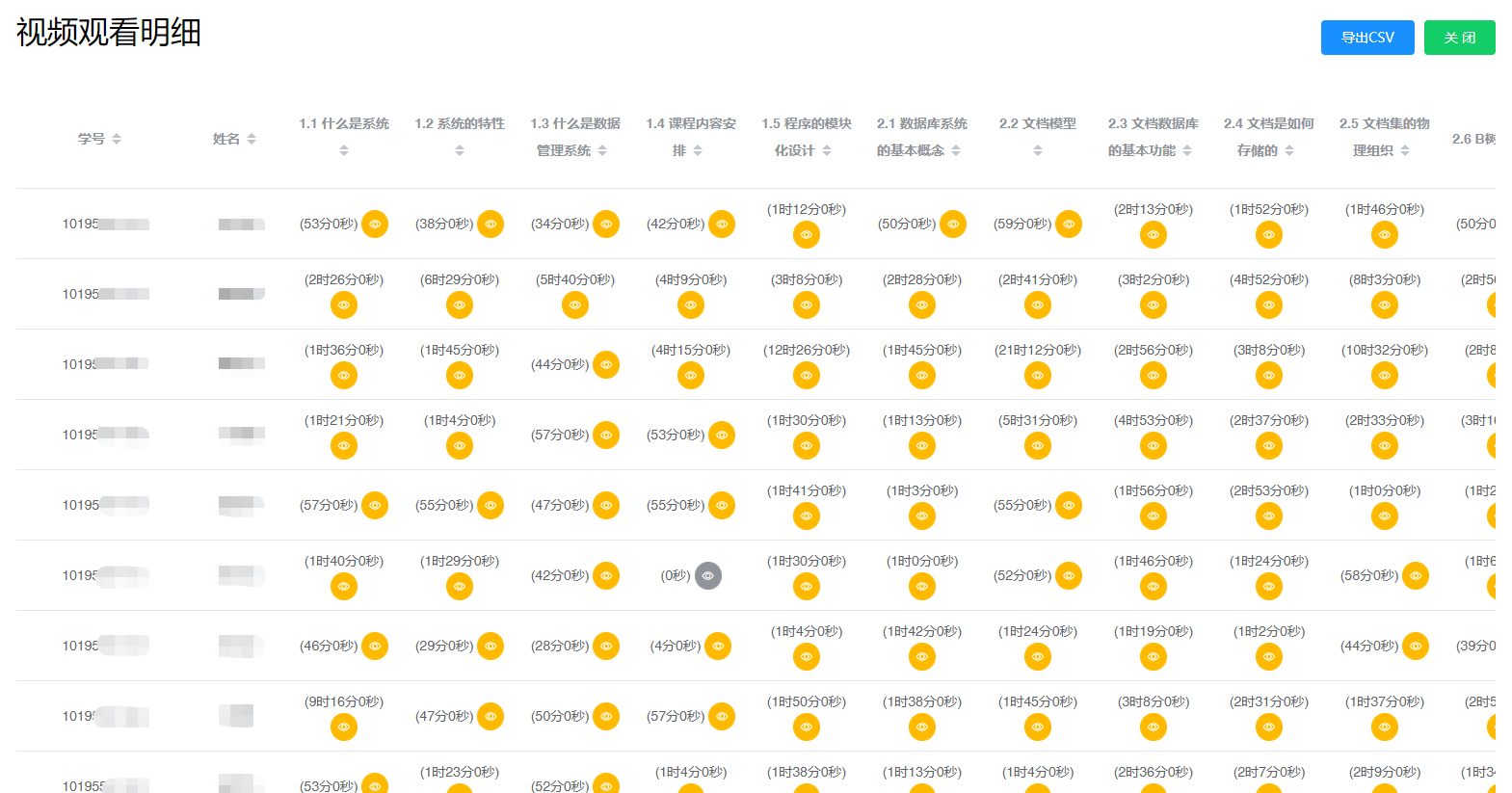The width and height of the screenshot is (1512, 793).
Task: Show details with eye icon under (8时3分0秒)
Action: click(x=1385, y=305)
